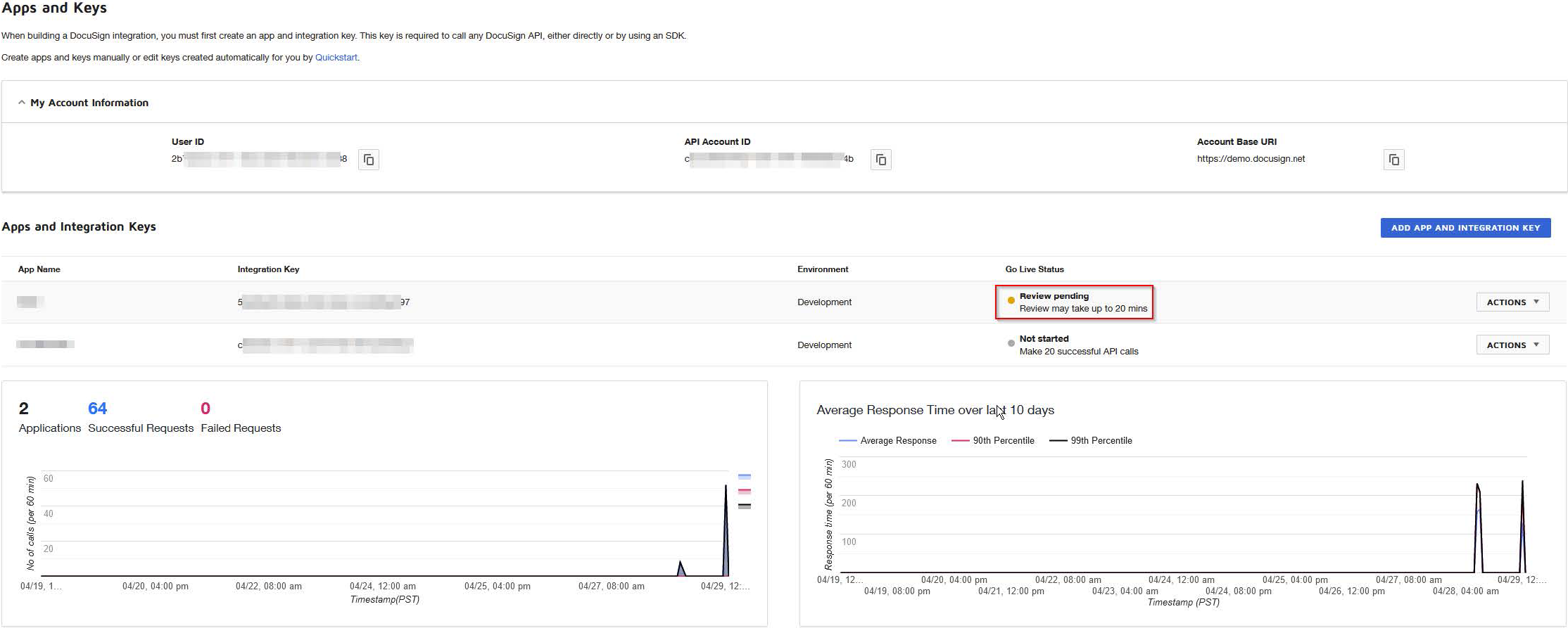
Task: Click the 0 Failed Requests count
Action: tap(206, 409)
